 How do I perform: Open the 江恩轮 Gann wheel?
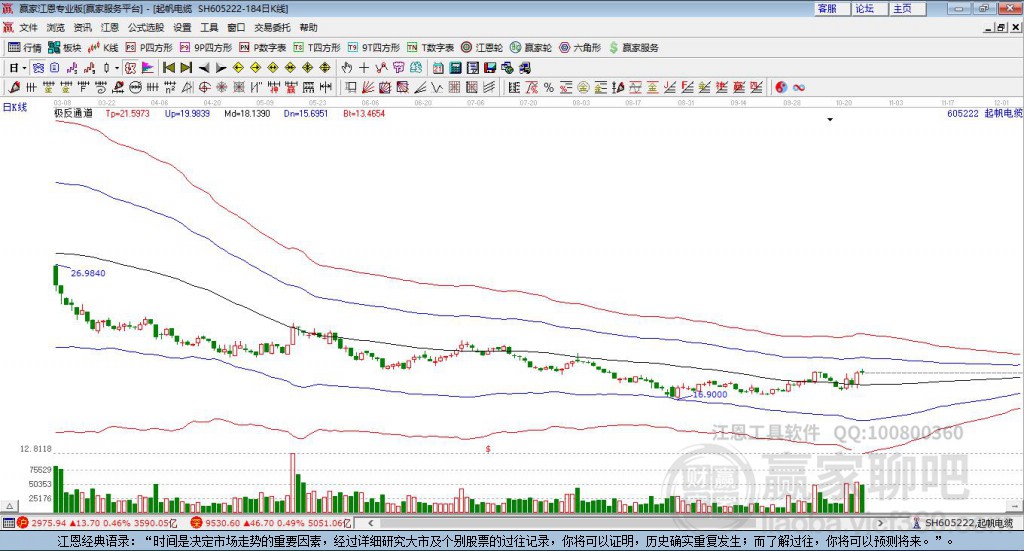pyautogui.click(x=482, y=48)
